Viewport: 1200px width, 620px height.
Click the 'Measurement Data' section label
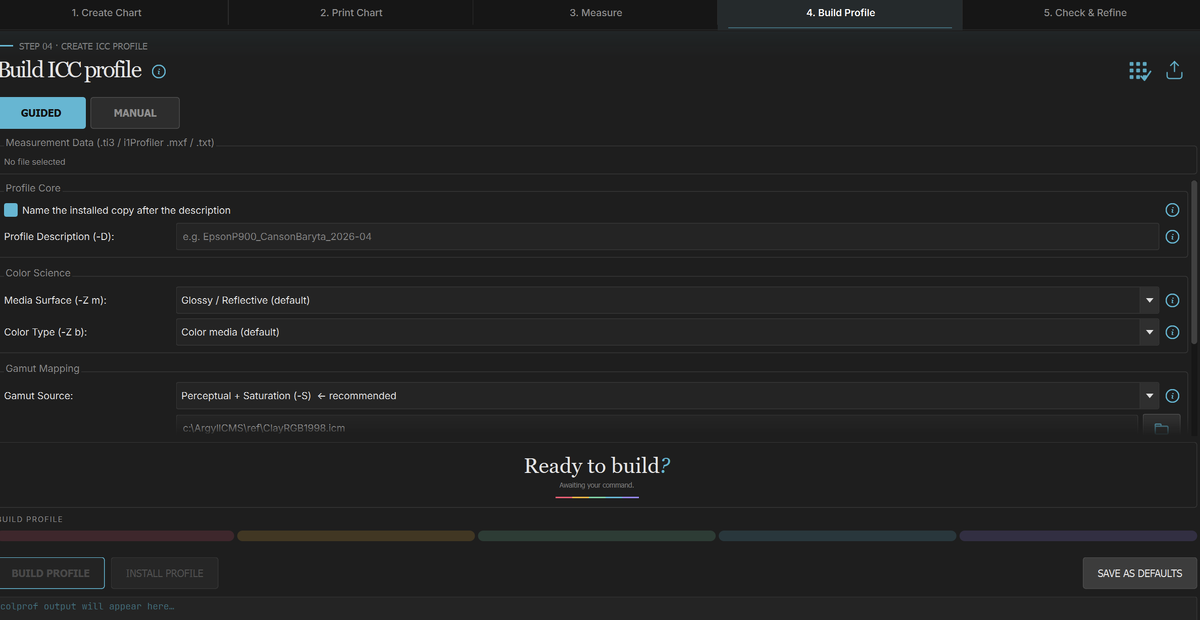(x=109, y=143)
